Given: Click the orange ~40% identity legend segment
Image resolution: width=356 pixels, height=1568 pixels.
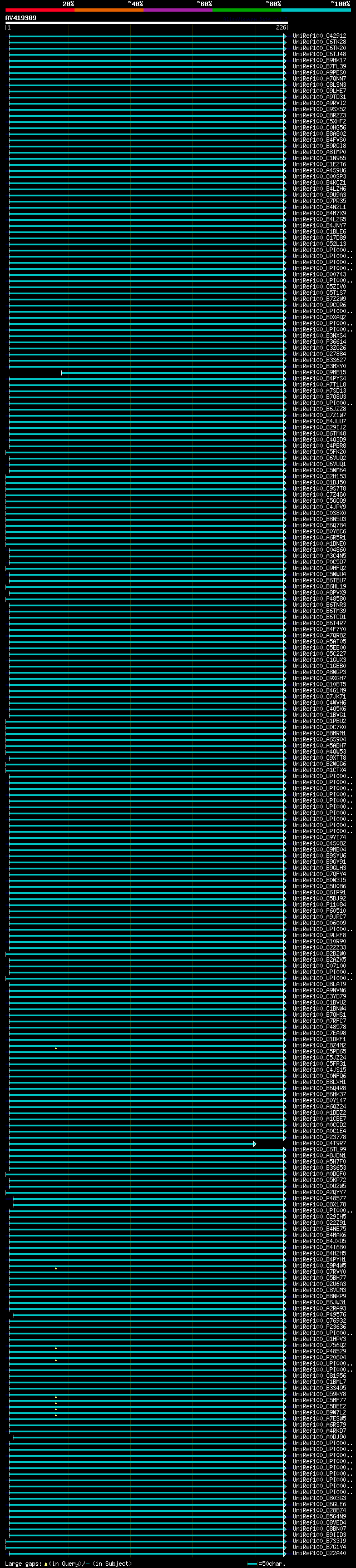Looking at the screenshot, I should click(109, 10).
